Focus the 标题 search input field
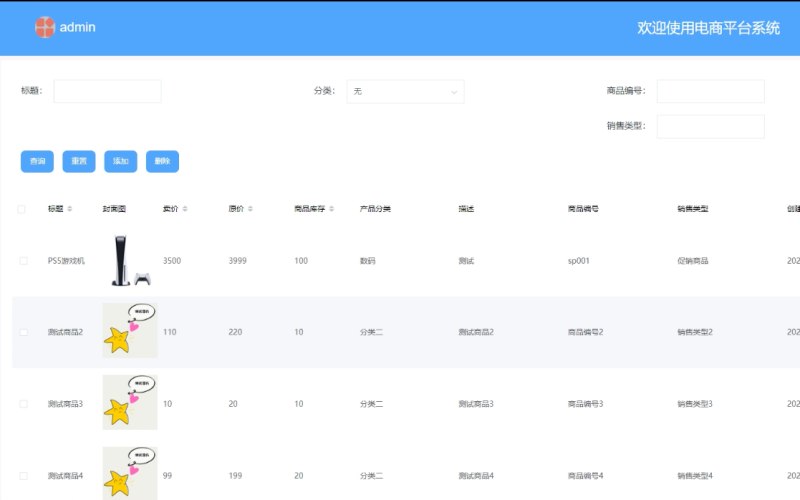 (x=108, y=91)
